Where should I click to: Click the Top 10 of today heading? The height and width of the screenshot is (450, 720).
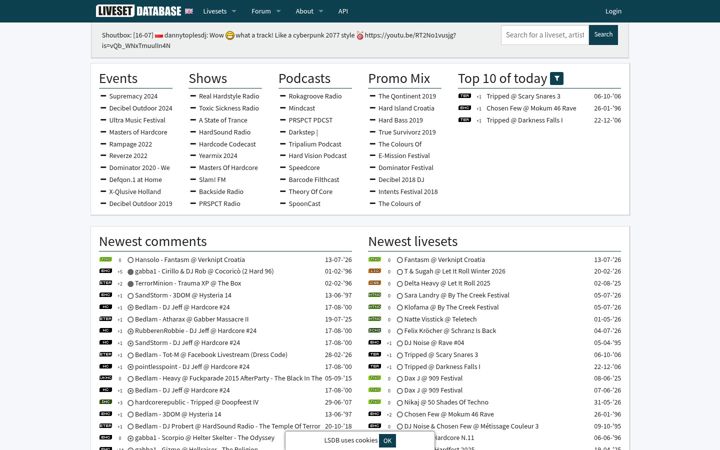(502, 79)
